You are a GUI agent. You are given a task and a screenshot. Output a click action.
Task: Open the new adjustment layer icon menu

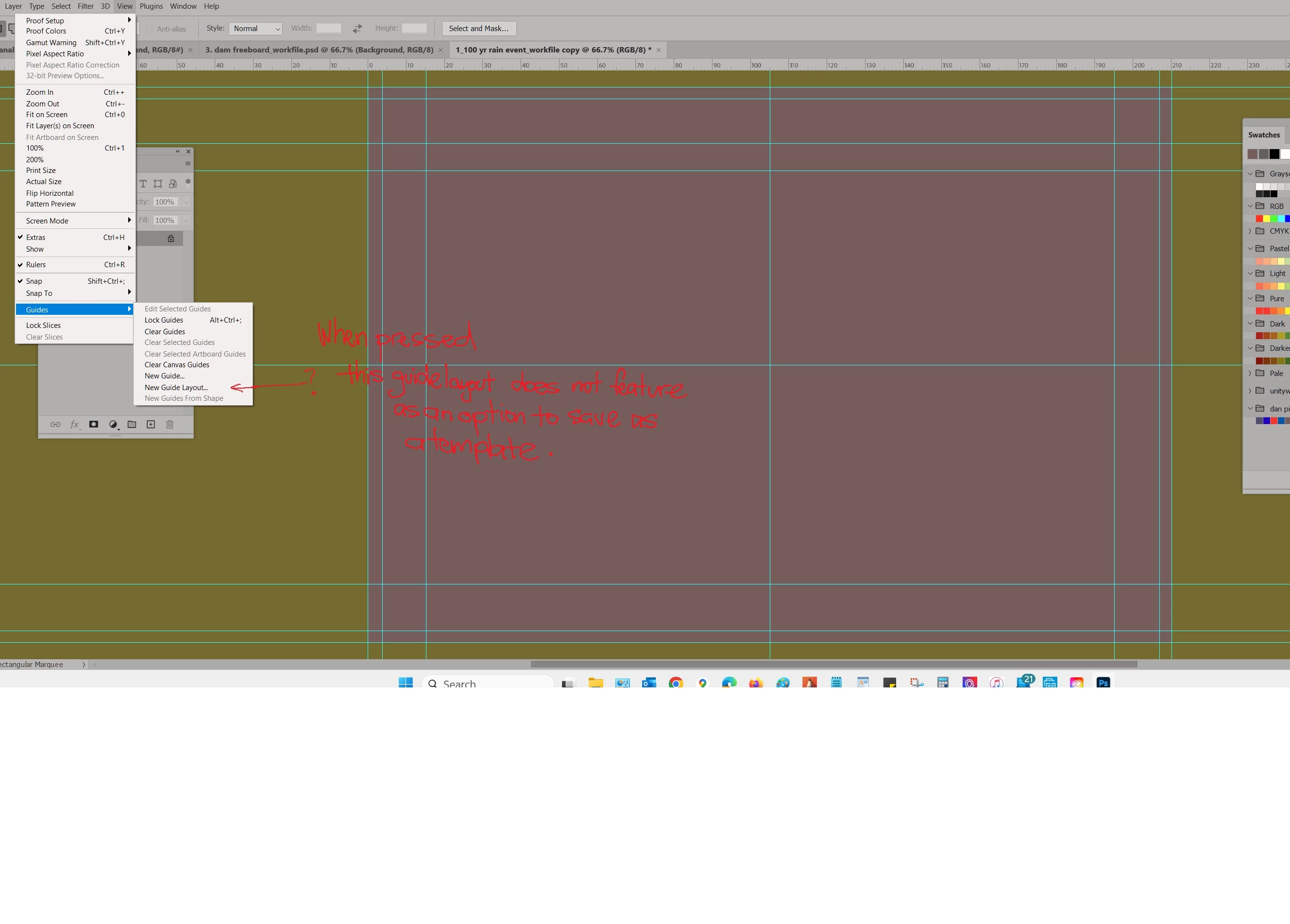pyautogui.click(x=113, y=425)
